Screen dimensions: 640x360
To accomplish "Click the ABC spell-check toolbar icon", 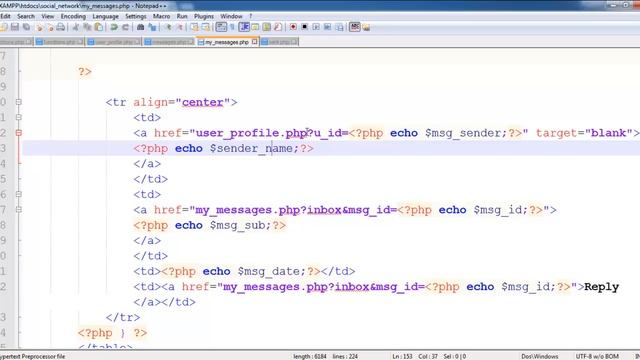I will pyautogui.click(x=355, y=27).
